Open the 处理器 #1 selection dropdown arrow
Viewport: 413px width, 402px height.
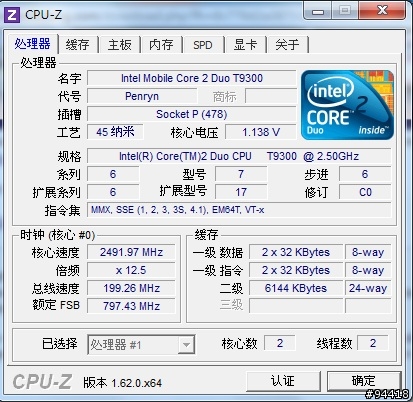(x=186, y=344)
